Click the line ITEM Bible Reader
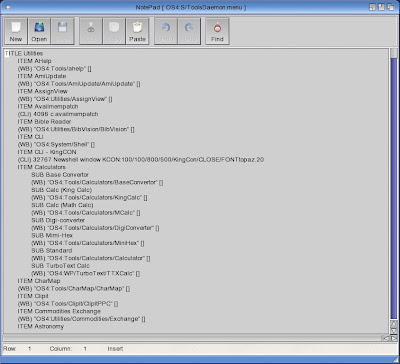 pos(44,122)
